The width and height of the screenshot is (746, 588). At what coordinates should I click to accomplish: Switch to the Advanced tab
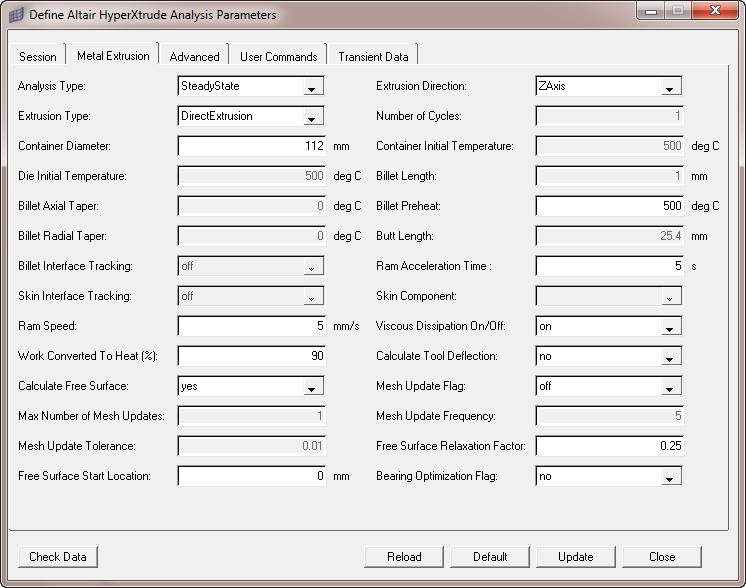click(x=194, y=57)
